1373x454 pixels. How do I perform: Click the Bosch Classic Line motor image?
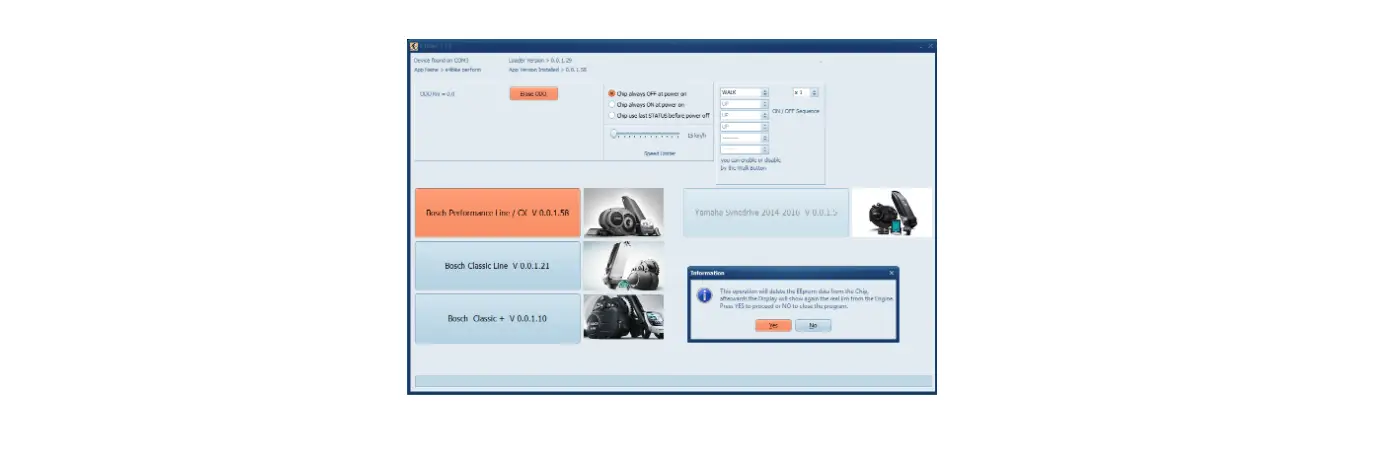point(623,266)
